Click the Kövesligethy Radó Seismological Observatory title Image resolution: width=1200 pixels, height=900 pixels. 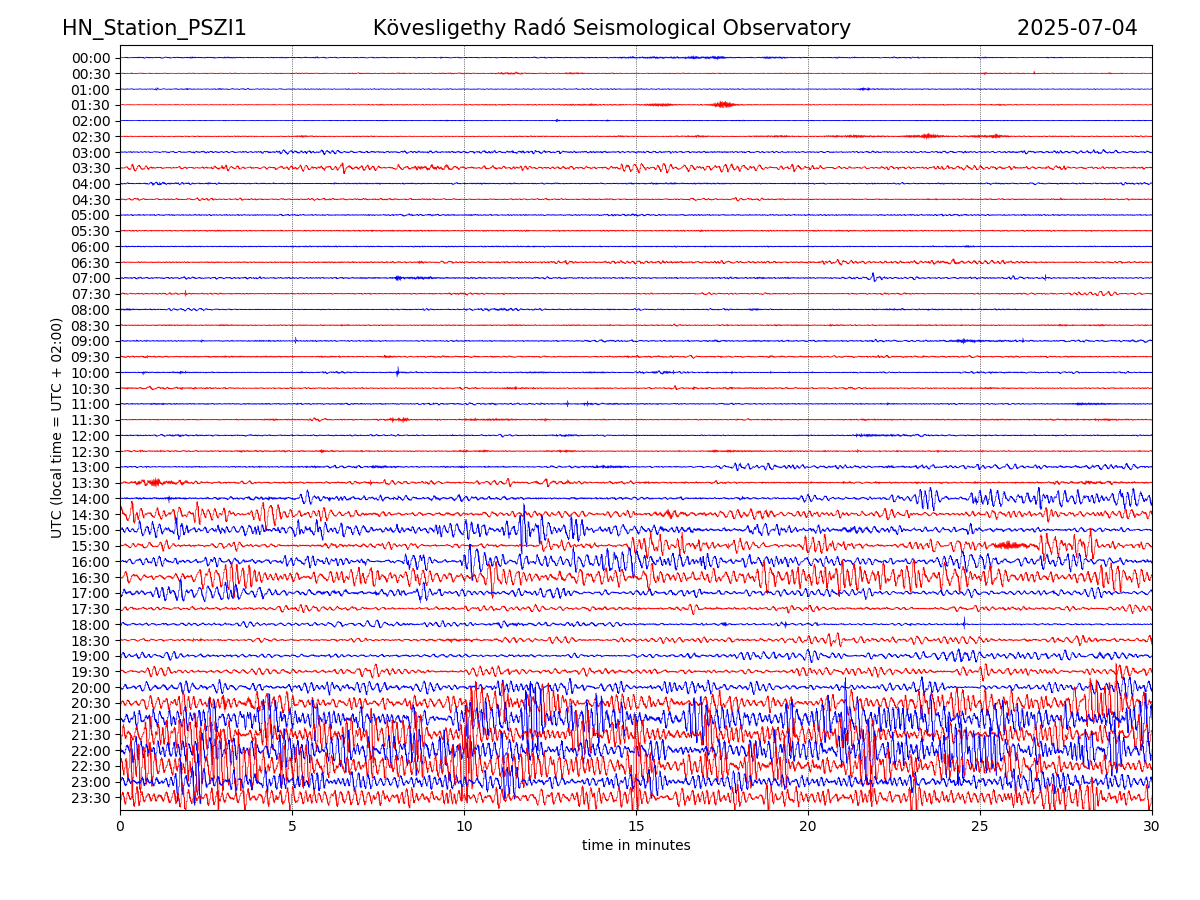pyautogui.click(x=611, y=28)
